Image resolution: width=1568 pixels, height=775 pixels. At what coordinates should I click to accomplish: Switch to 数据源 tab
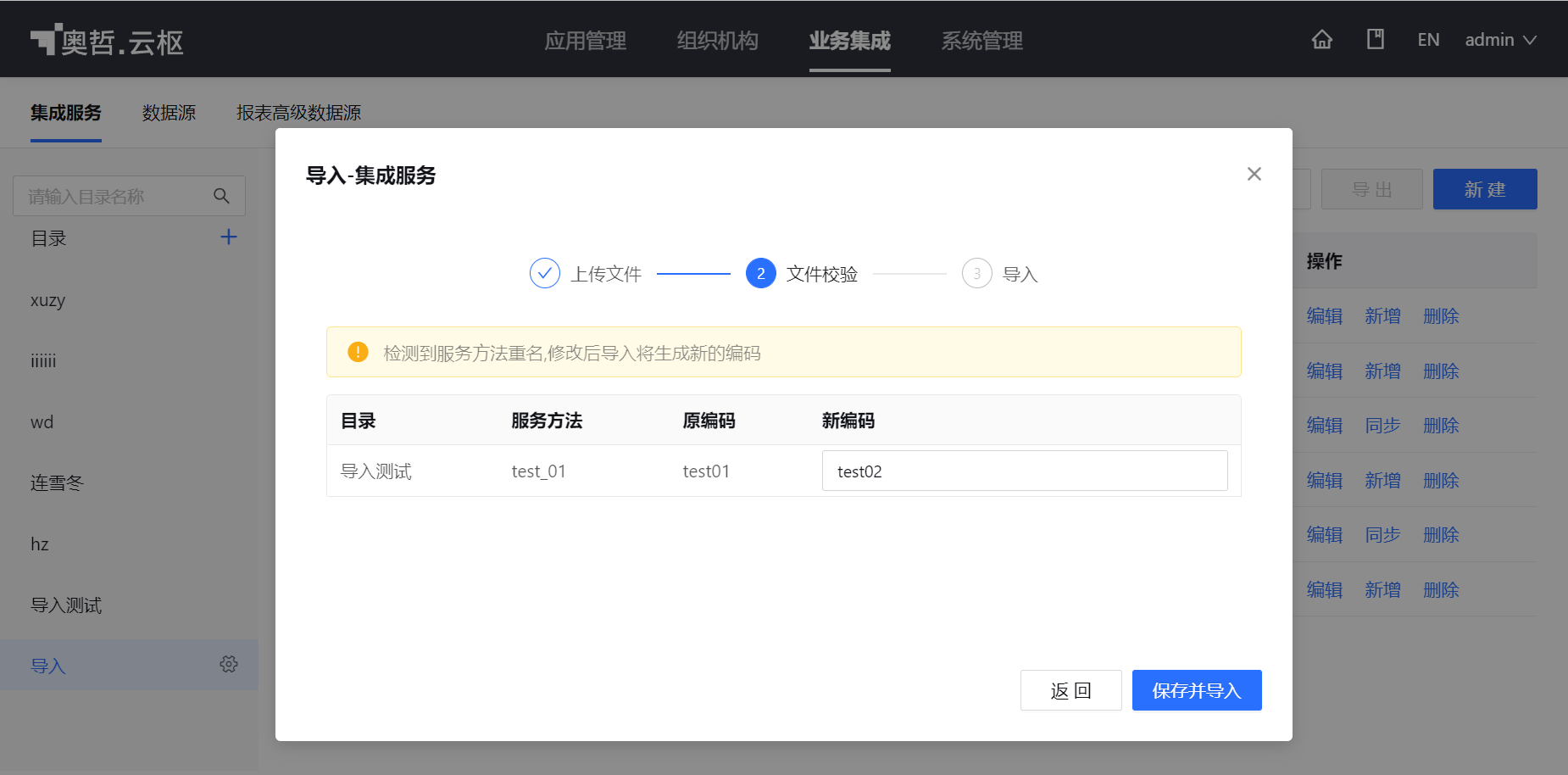[169, 113]
